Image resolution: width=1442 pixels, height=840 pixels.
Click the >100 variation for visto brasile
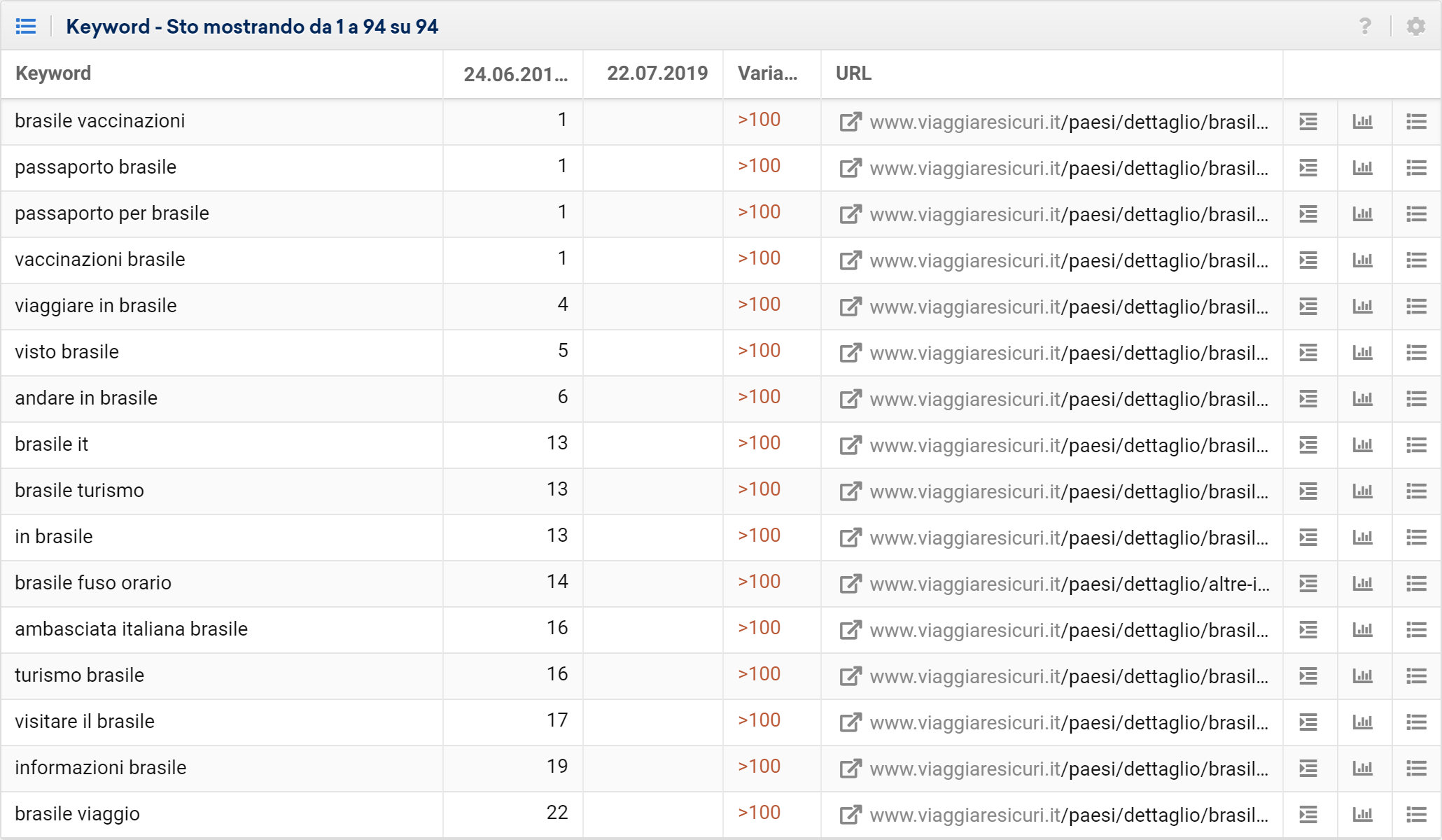coord(759,351)
